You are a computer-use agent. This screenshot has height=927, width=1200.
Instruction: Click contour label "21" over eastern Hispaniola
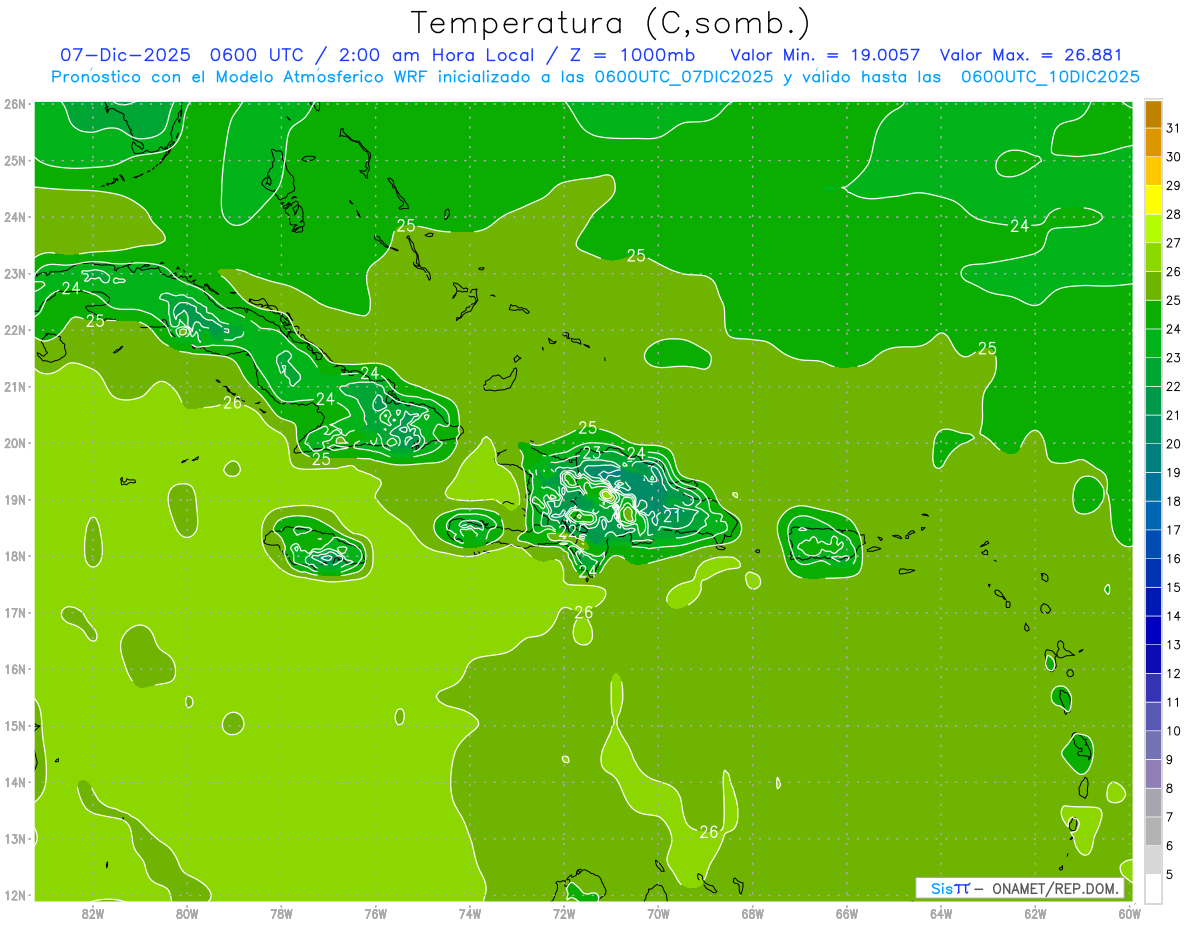tap(672, 516)
